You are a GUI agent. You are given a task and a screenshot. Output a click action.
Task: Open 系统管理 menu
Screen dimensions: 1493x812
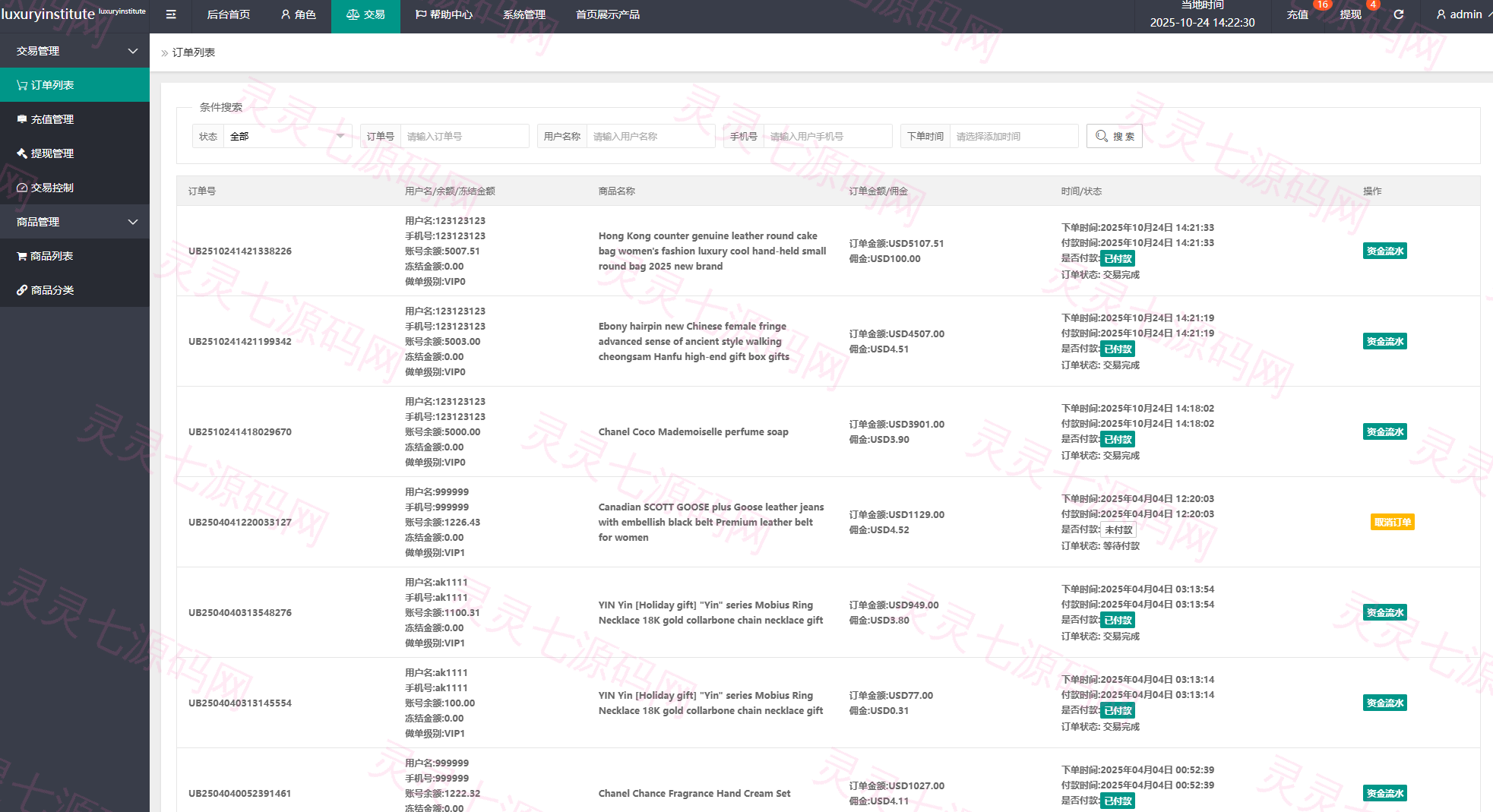pos(524,14)
